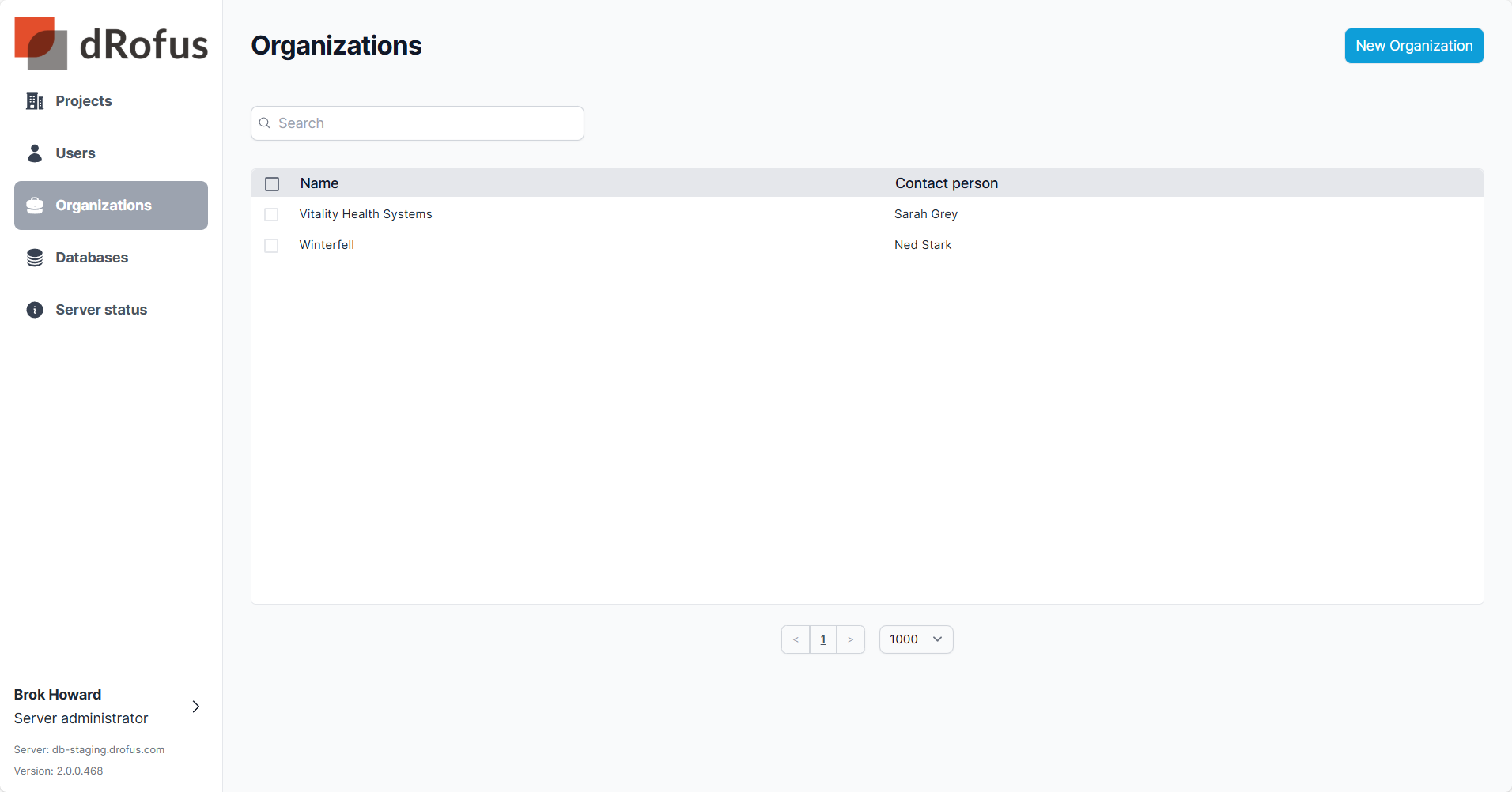Expand the Brok Howard user menu chevron
Viewport: 1512px width, 792px height.
(x=196, y=707)
